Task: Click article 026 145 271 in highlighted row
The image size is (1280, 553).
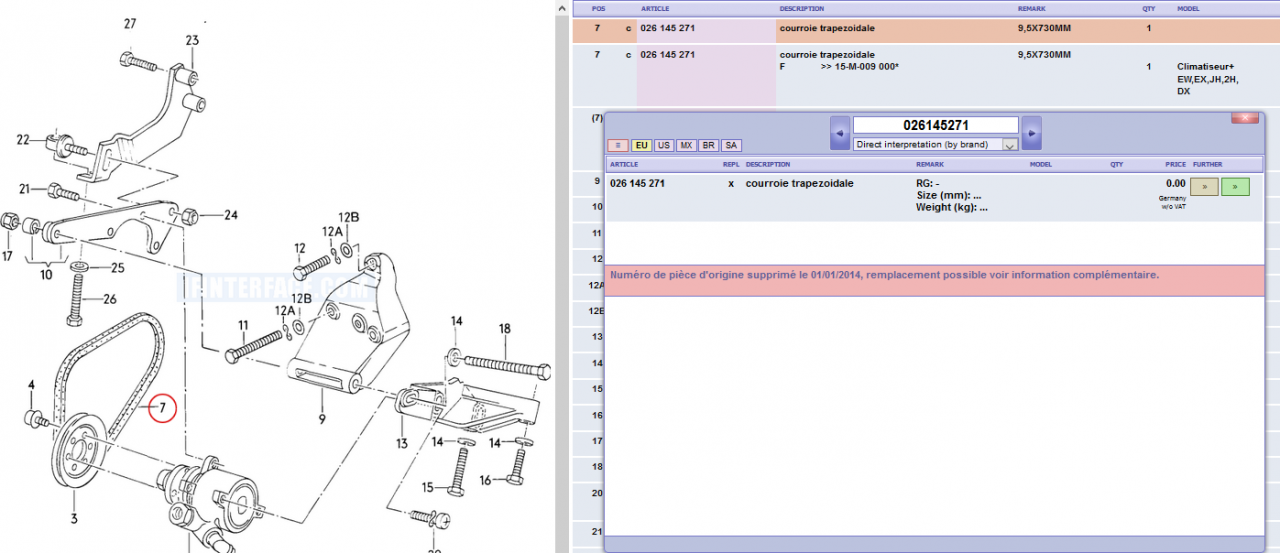Action: click(667, 28)
